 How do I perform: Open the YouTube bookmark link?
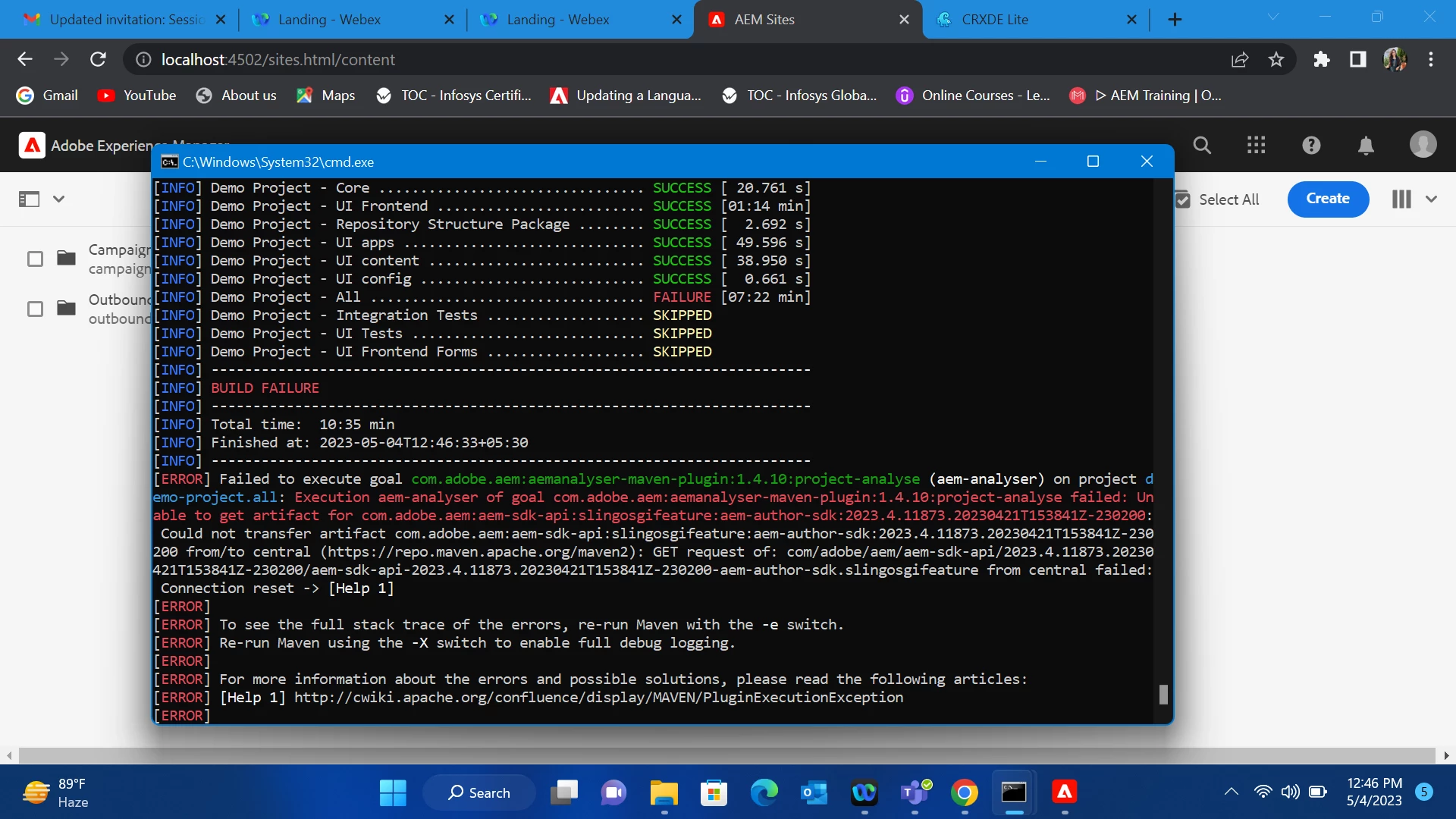(137, 96)
